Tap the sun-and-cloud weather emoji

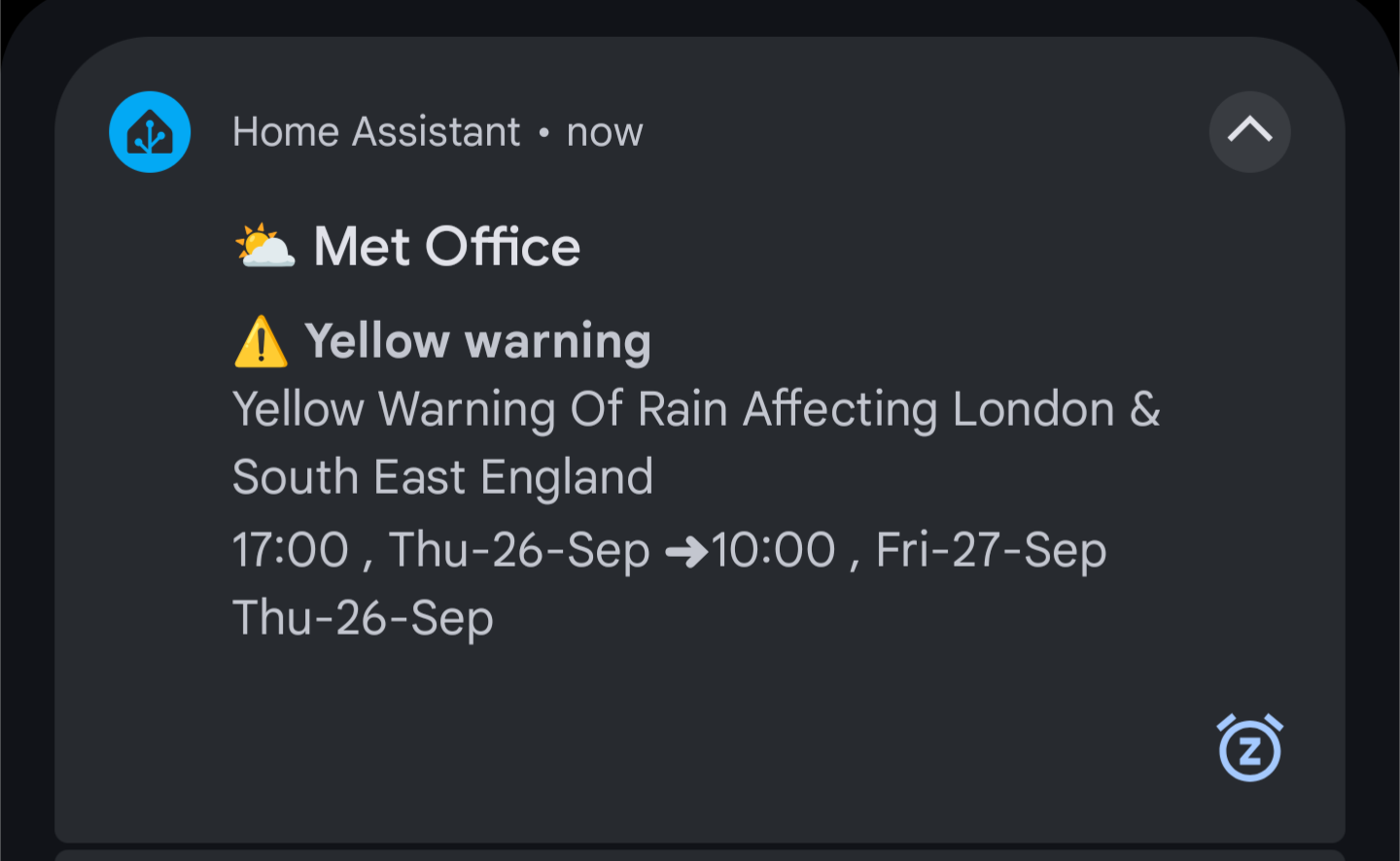[x=264, y=246]
